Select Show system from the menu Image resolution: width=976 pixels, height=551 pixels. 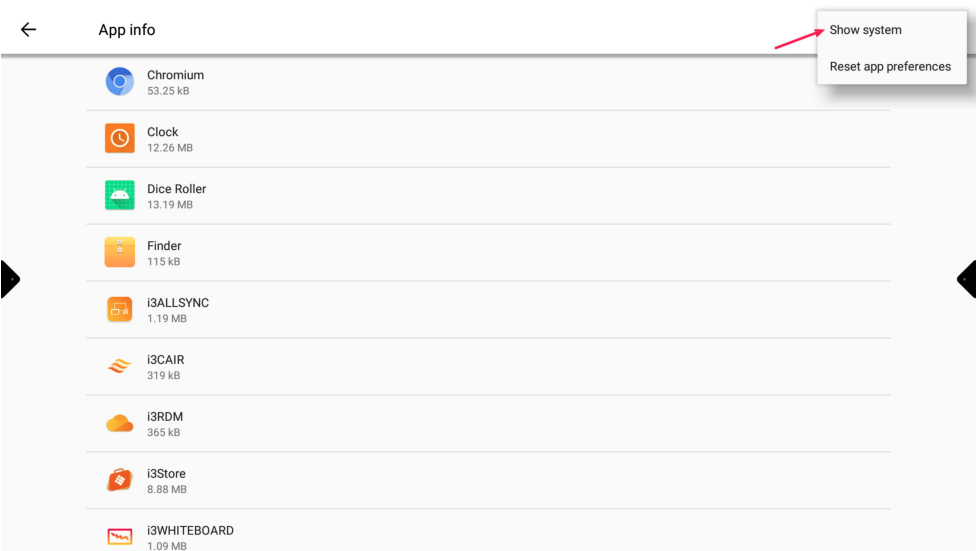click(x=865, y=30)
